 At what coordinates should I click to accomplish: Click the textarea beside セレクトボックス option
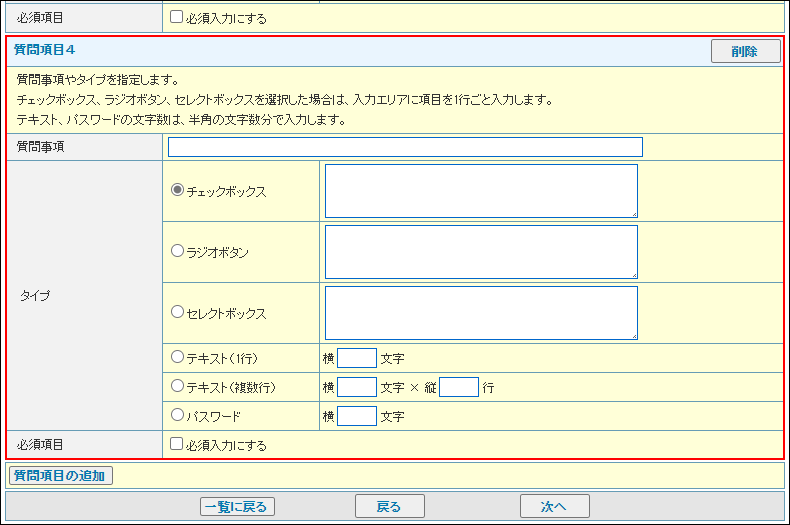480,312
